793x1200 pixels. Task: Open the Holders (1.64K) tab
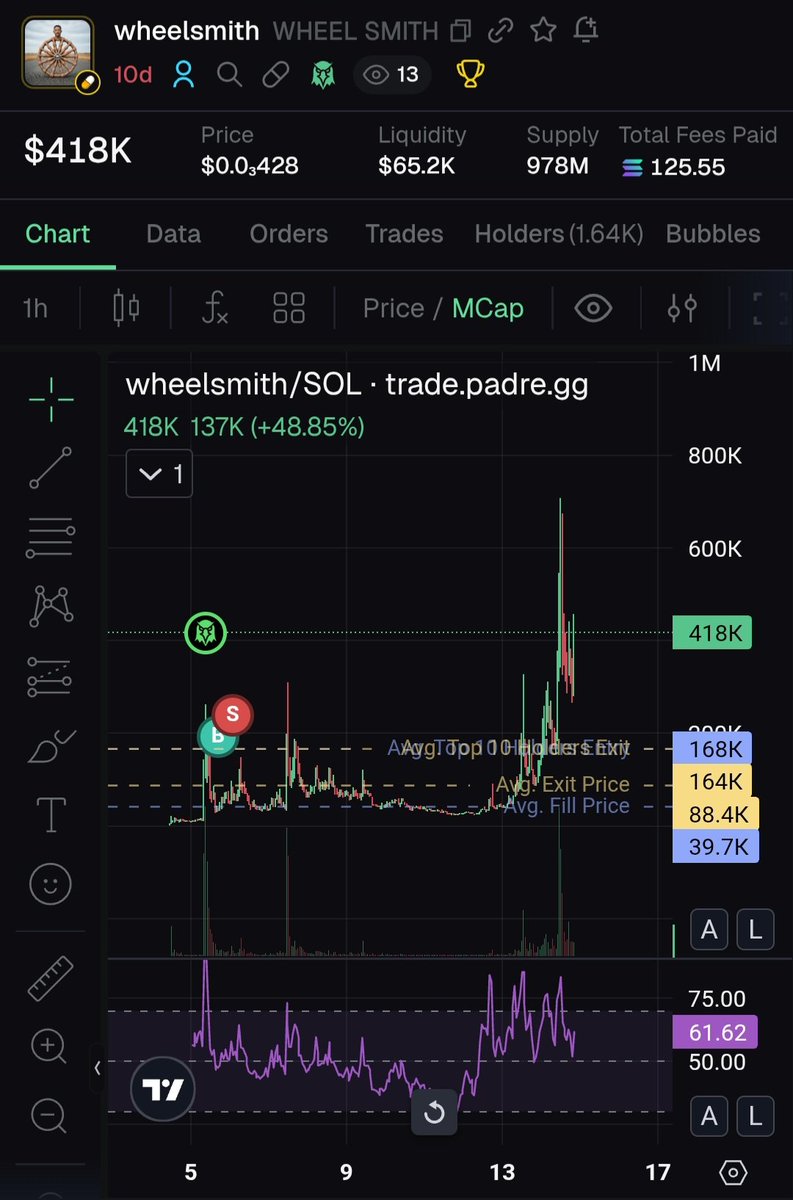(559, 234)
